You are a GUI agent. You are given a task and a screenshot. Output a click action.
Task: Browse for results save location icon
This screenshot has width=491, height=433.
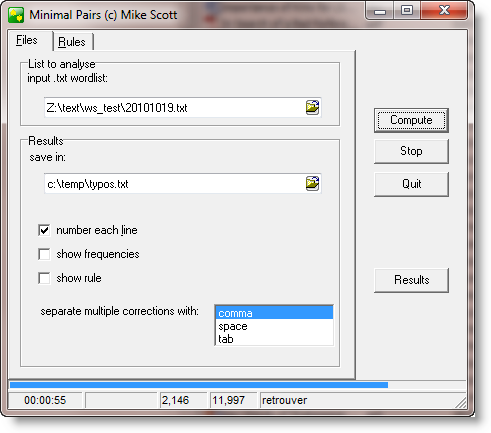coord(312,183)
